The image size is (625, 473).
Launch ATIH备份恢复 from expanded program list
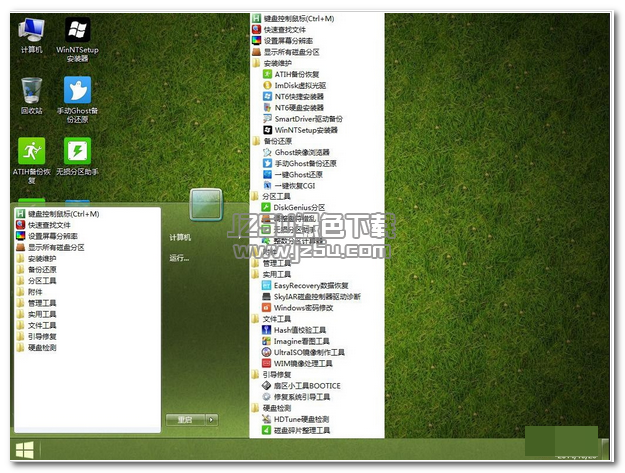[x=291, y=75]
